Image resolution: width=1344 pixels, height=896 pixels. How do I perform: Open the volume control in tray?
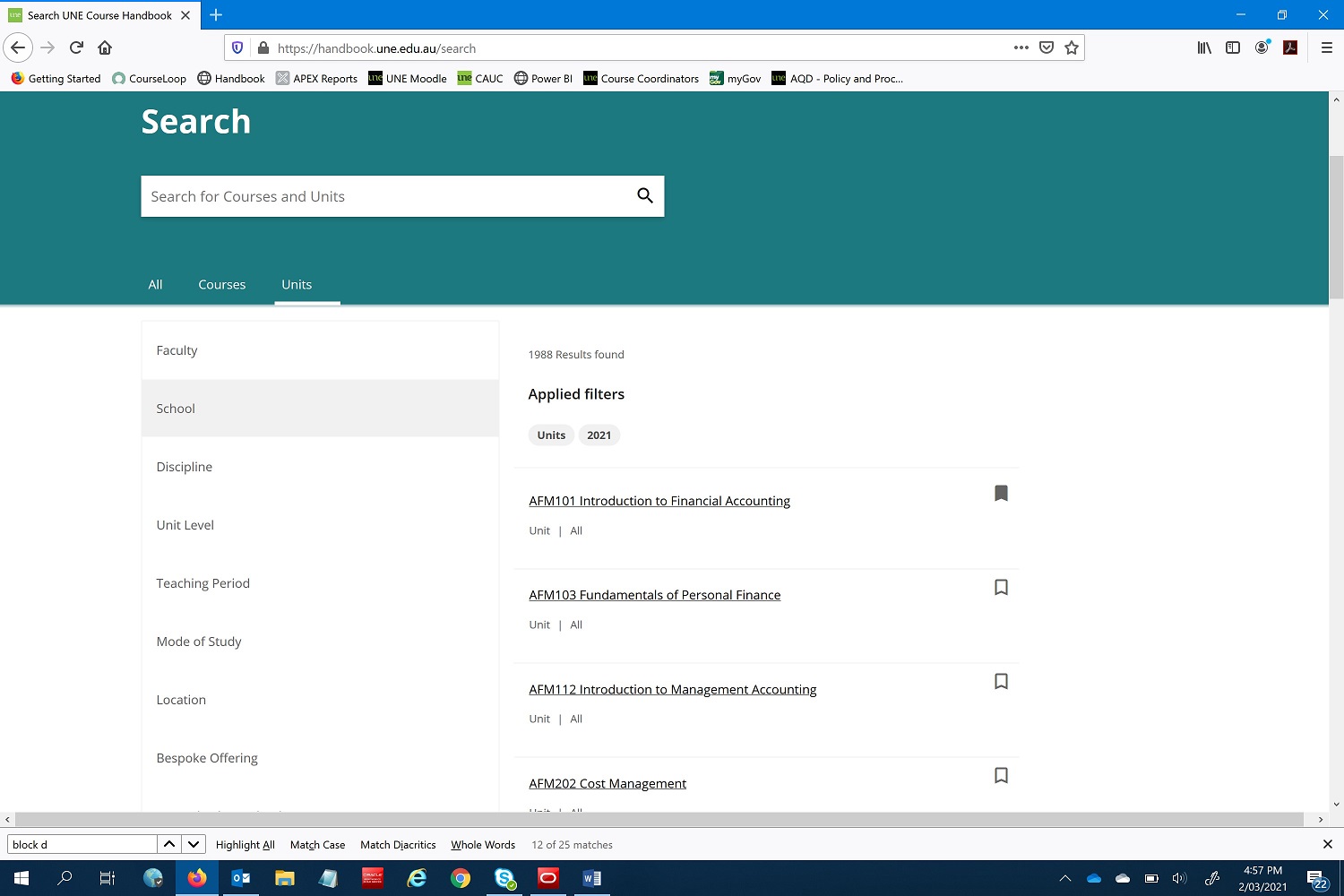point(1179,878)
